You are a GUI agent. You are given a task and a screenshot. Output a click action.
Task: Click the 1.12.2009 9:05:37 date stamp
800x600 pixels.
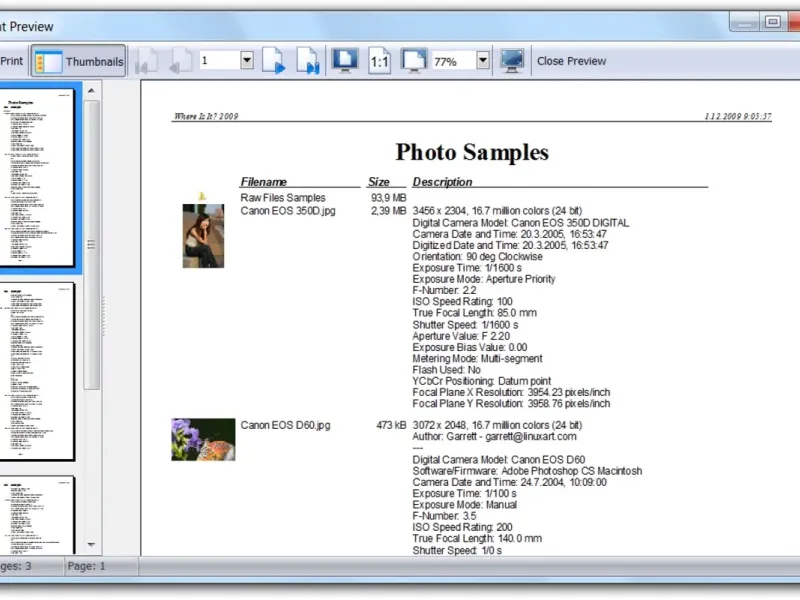pyautogui.click(x=738, y=116)
